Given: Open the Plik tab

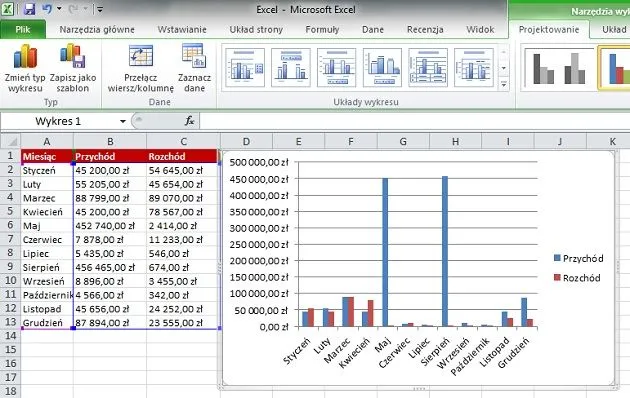Looking at the screenshot, I should coord(23,29).
